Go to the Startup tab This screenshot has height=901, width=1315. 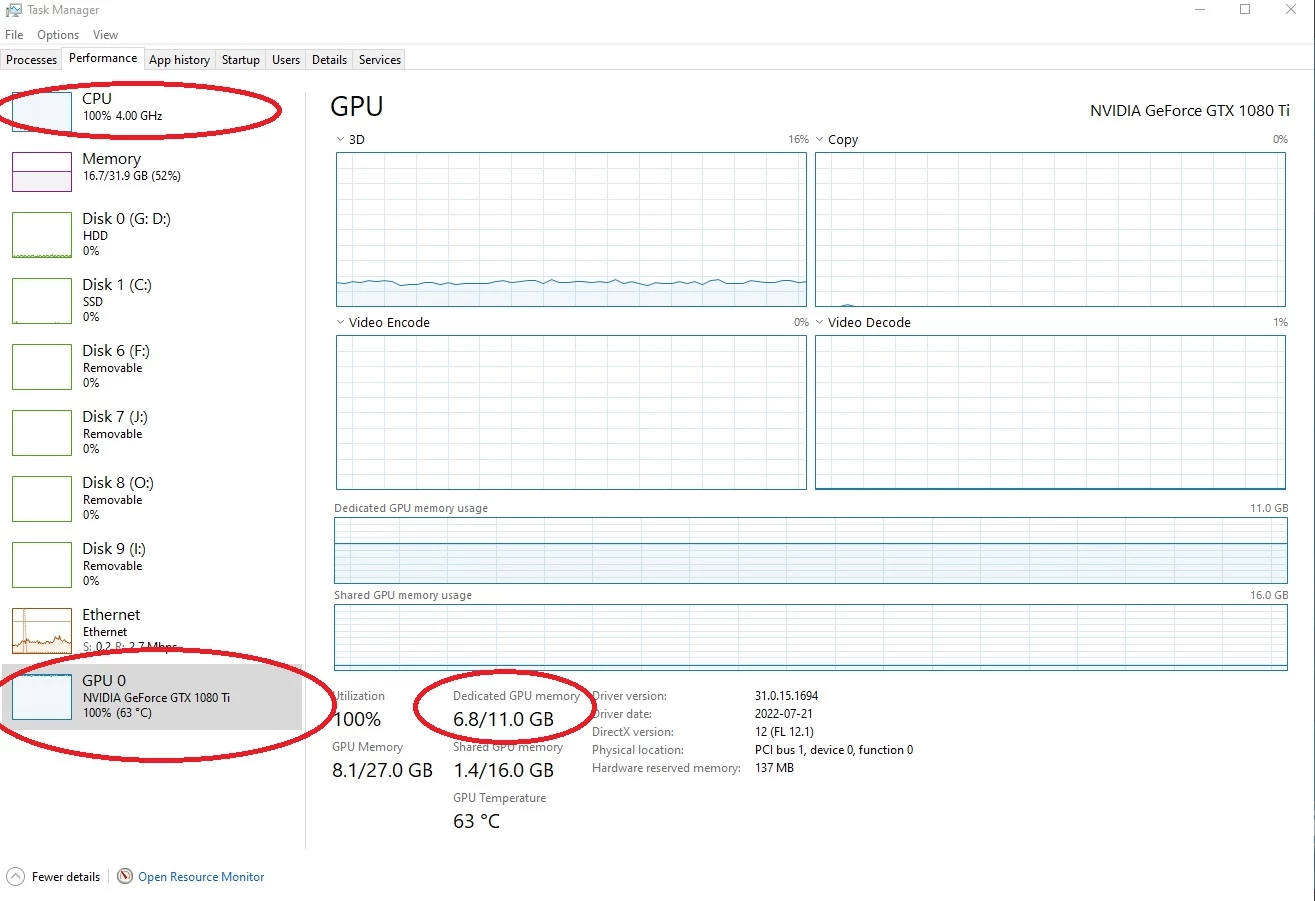coord(241,60)
